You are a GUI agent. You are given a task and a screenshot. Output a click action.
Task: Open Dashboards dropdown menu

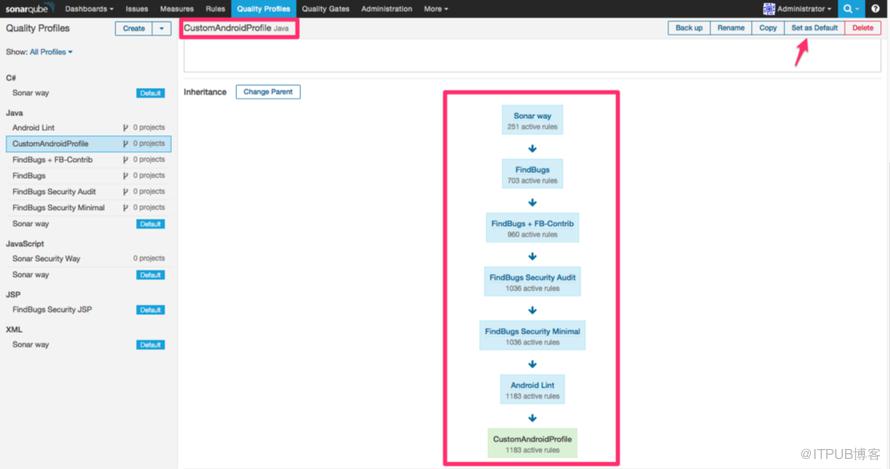(89, 9)
